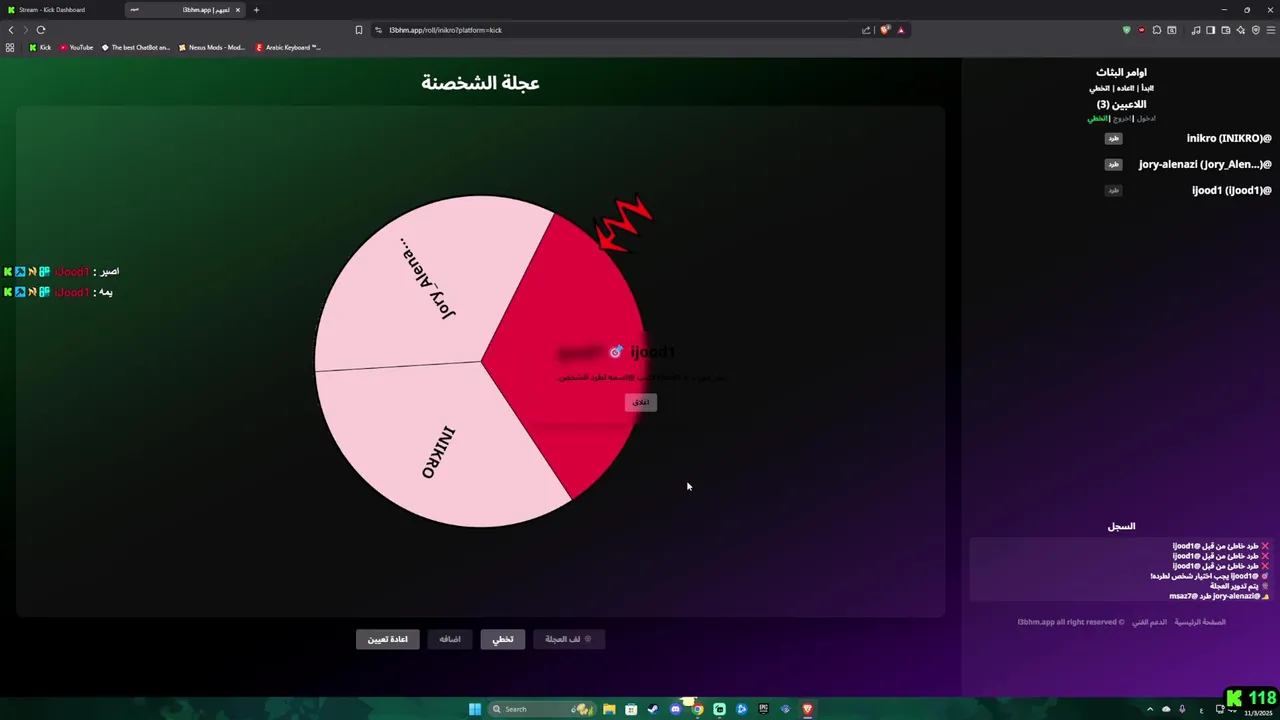Open Steam from the taskbar

tap(653, 709)
